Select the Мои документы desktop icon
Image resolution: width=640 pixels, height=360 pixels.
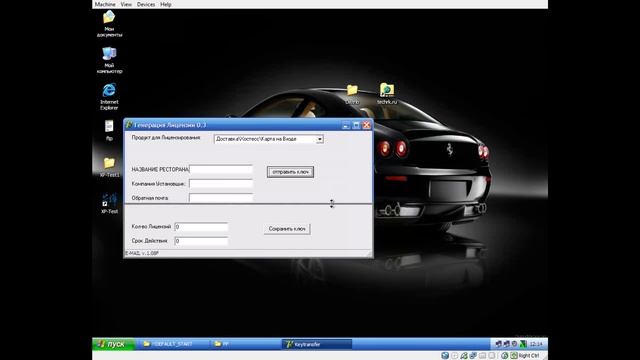(109, 24)
